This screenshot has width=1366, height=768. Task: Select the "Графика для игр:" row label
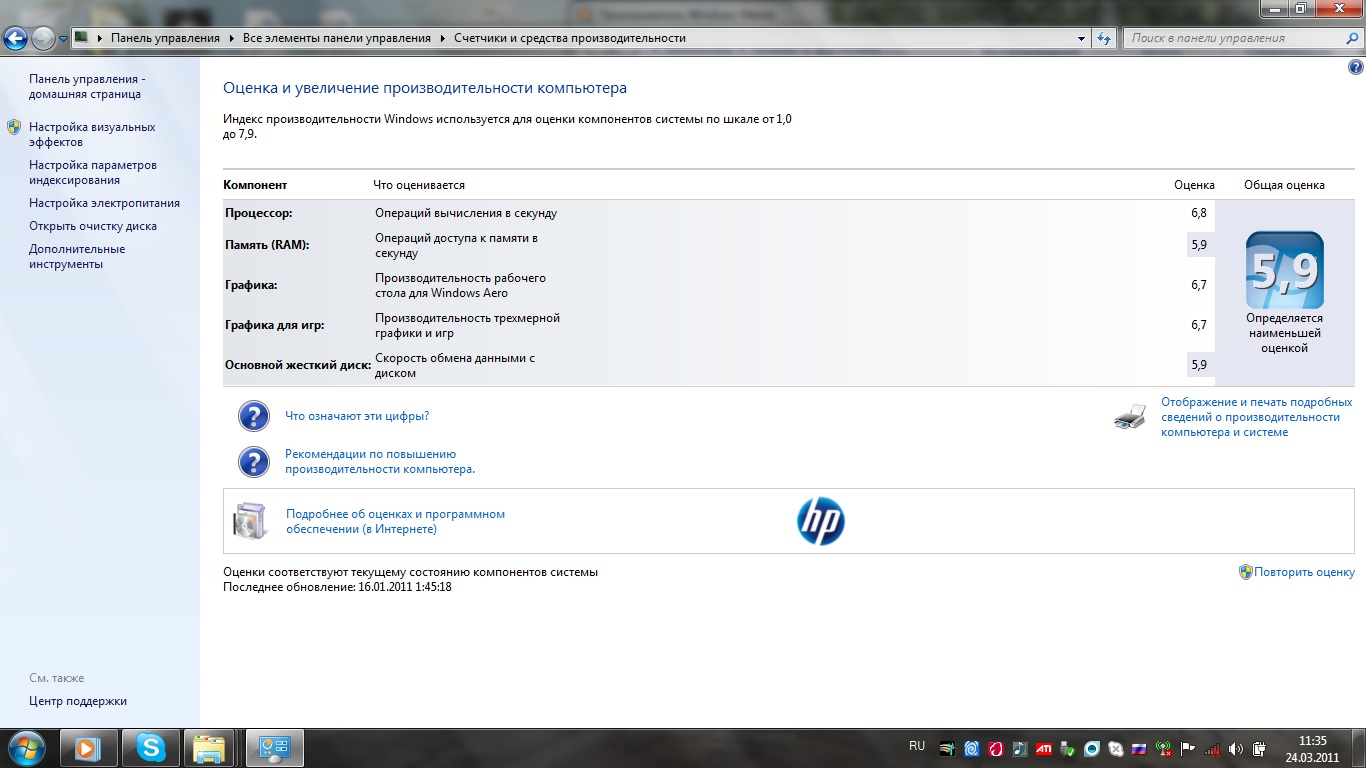(275, 325)
